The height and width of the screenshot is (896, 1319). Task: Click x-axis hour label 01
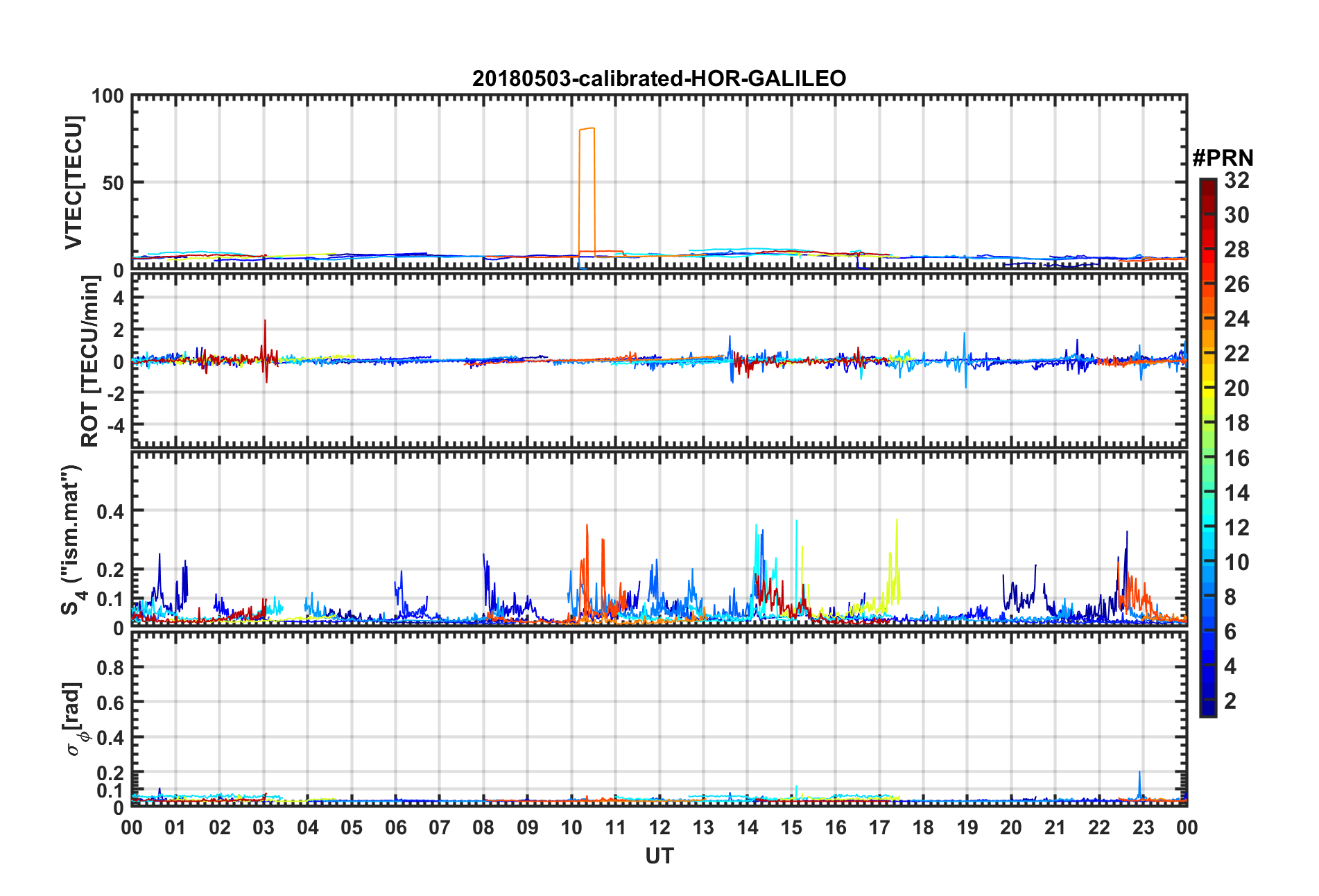point(175,827)
